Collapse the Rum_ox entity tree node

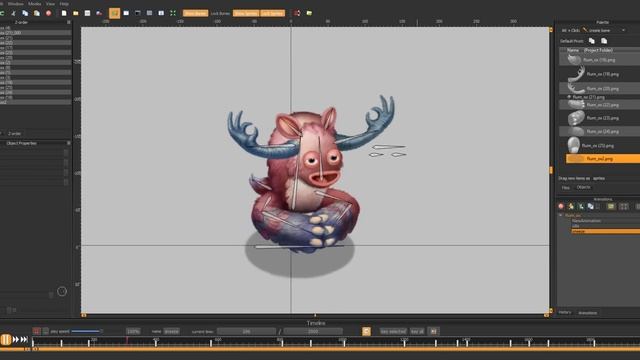(x=560, y=215)
